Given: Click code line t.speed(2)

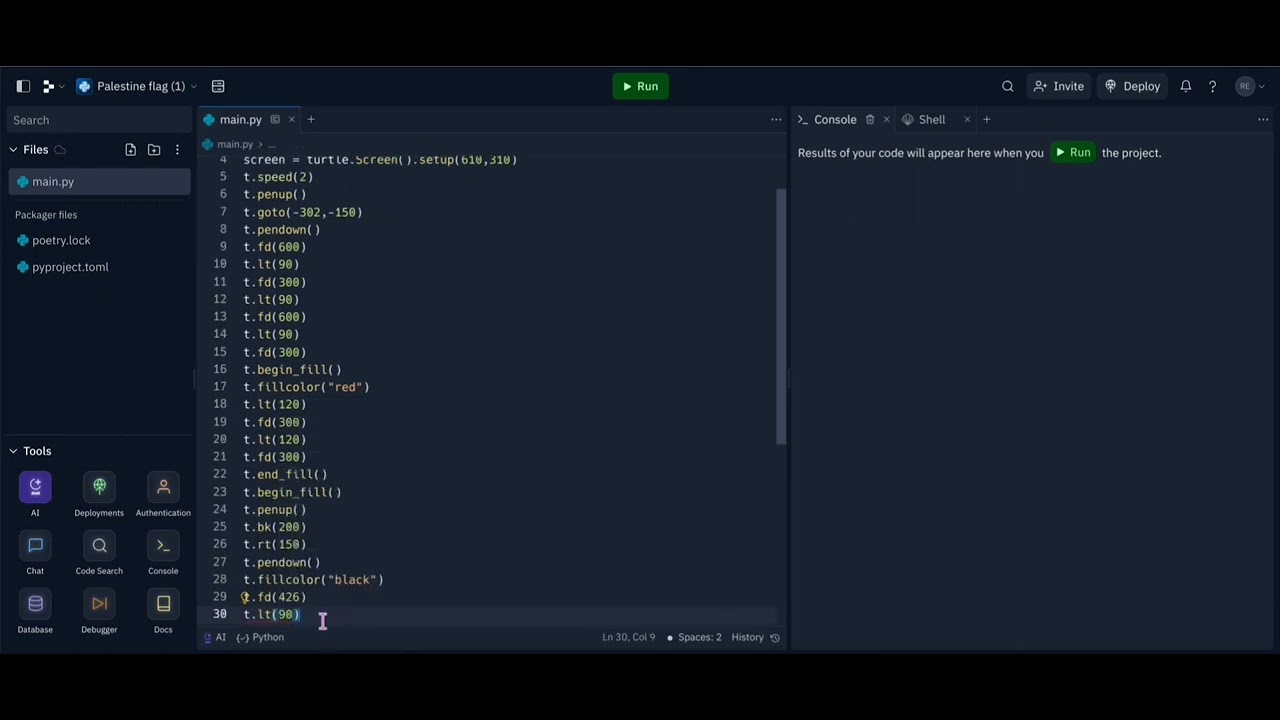Looking at the screenshot, I should point(278,177).
